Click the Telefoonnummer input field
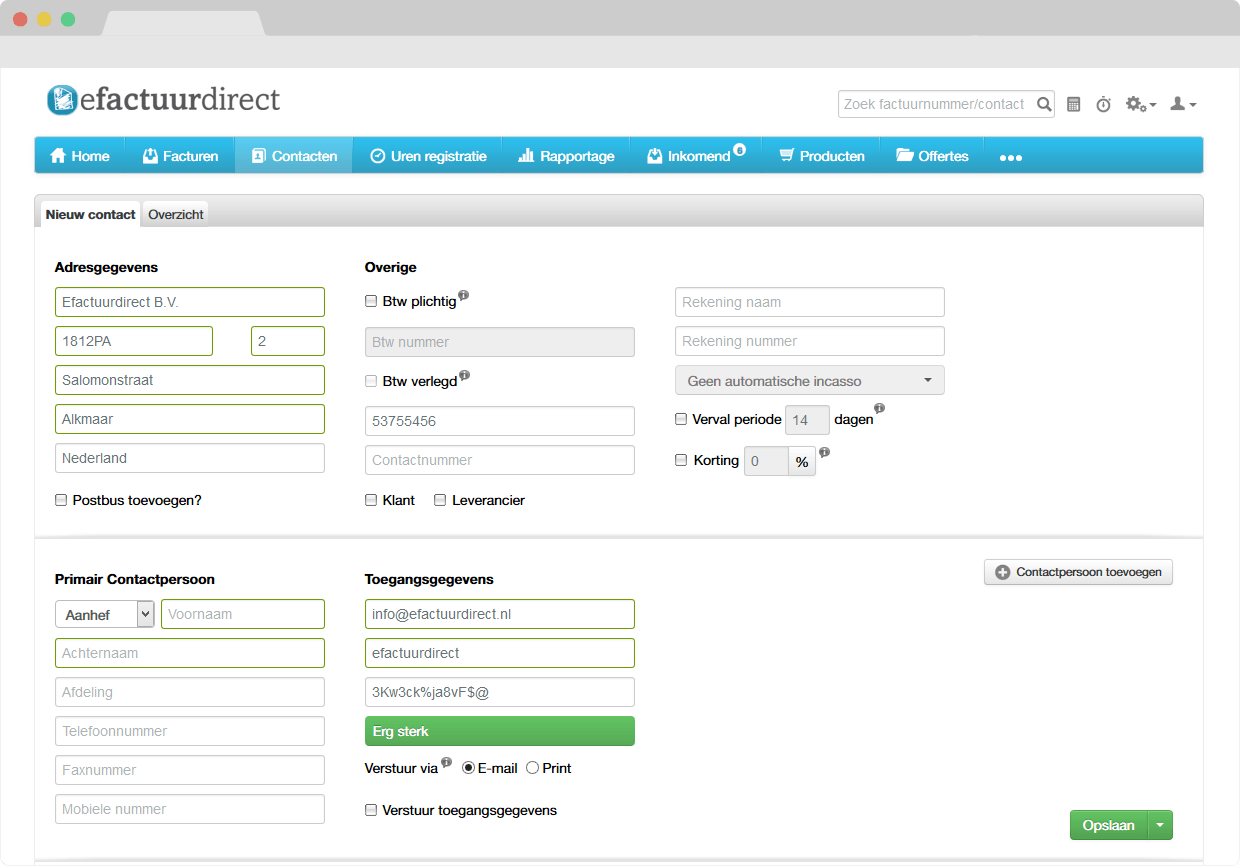 tap(190, 731)
